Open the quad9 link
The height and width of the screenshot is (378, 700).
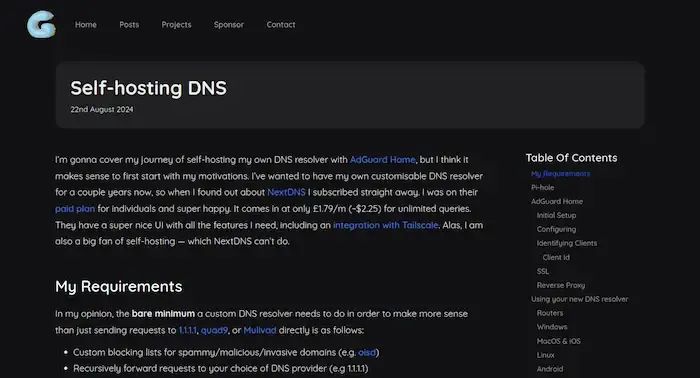(x=214, y=330)
